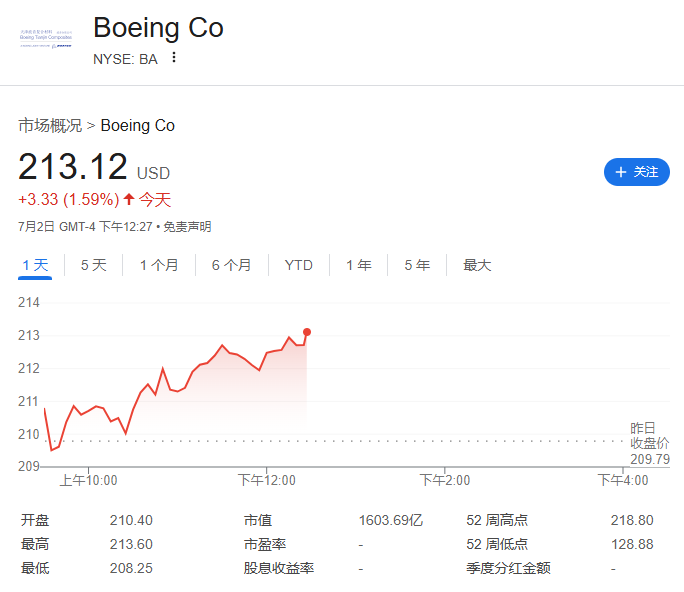
Task: Click the 52 周低点 value 128.88
Action: 632,544
